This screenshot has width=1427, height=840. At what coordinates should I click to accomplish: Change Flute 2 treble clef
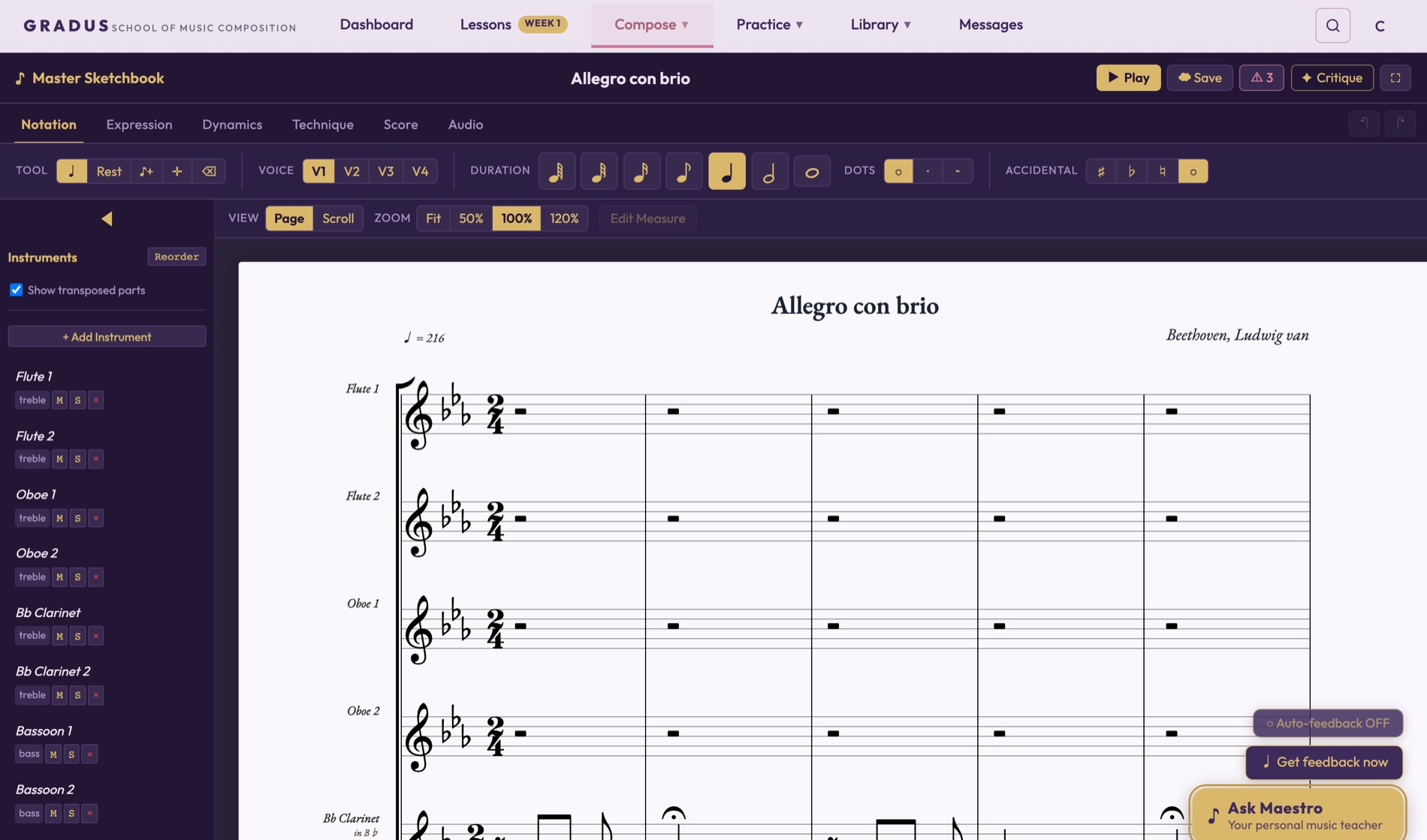click(32, 459)
